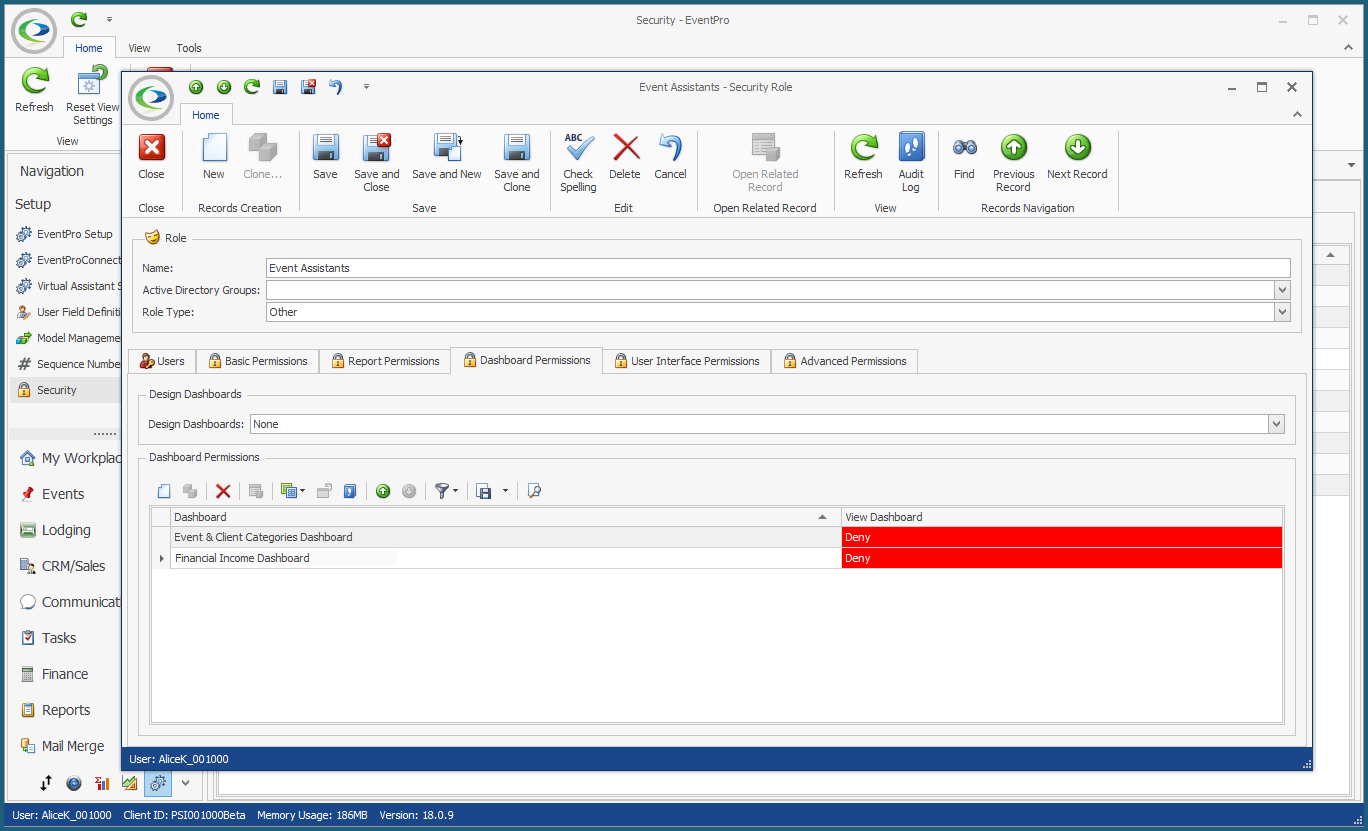The height and width of the screenshot is (831, 1368).
Task: Click the red Deny cell for Event & Client Categories
Action: pyautogui.click(x=1061, y=537)
